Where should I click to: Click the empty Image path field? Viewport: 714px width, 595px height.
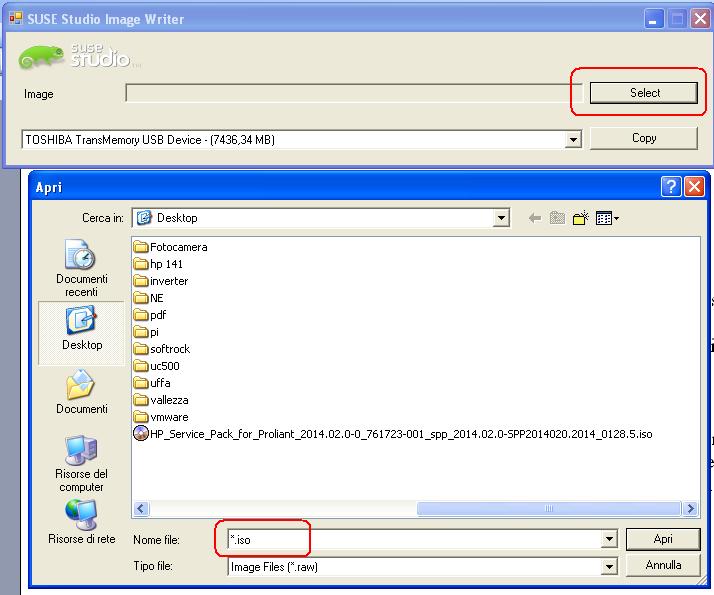[354, 93]
